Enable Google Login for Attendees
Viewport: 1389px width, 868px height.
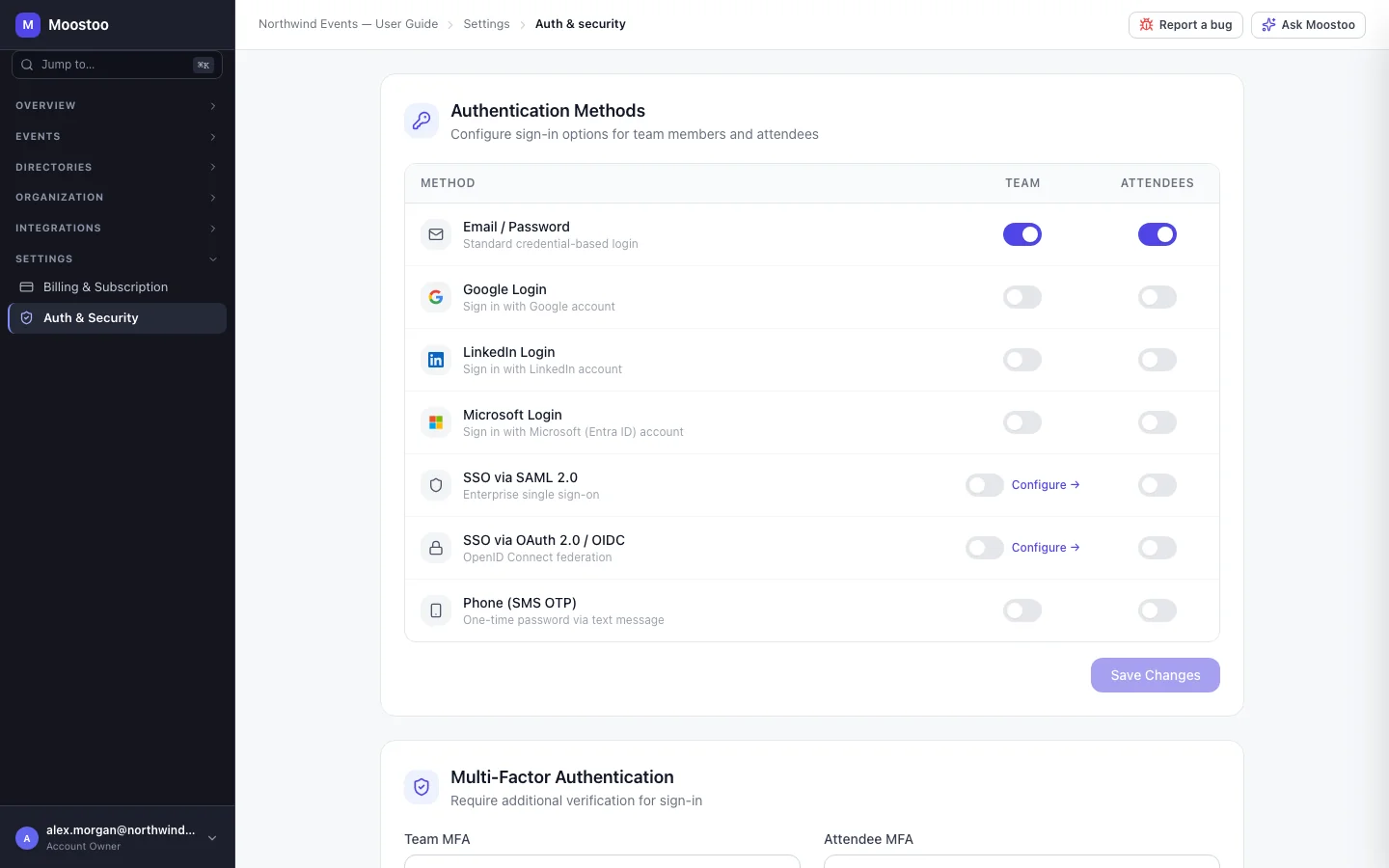click(1157, 297)
